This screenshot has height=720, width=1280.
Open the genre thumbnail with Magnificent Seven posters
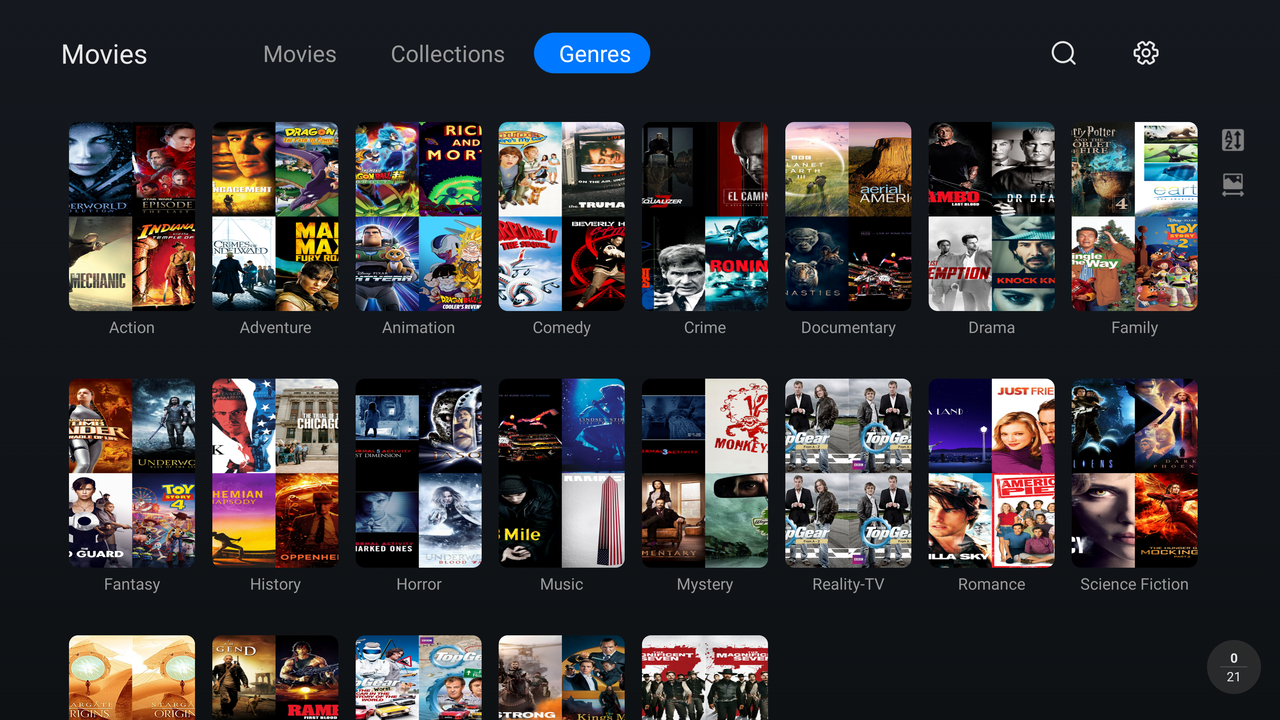point(705,678)
